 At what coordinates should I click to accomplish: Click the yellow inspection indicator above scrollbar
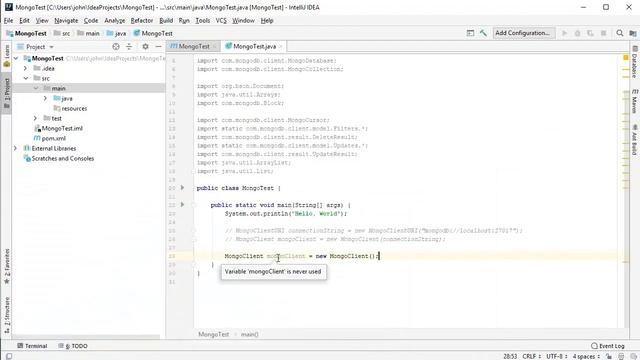coord(626,58)
